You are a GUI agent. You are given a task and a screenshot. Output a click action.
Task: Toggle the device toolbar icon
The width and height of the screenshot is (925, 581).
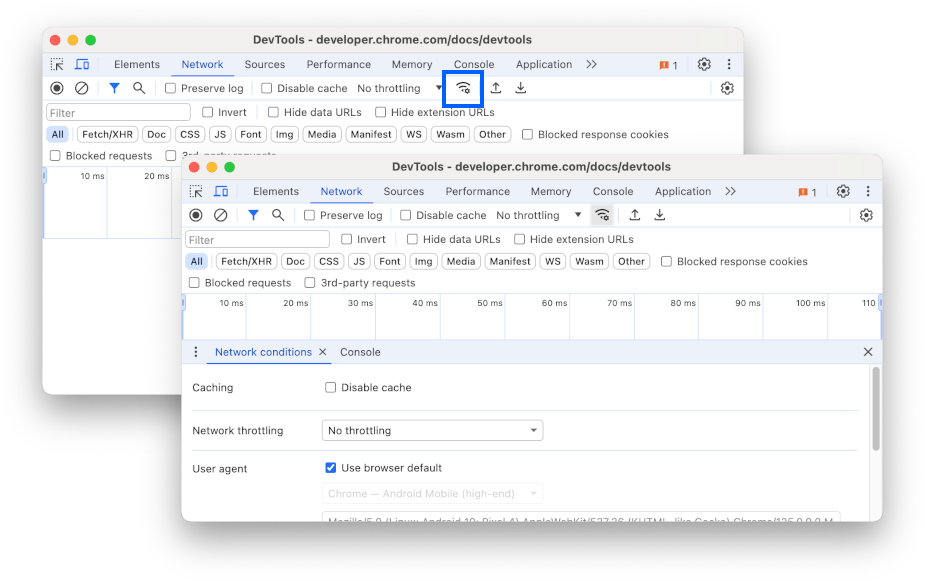point(219,191)
